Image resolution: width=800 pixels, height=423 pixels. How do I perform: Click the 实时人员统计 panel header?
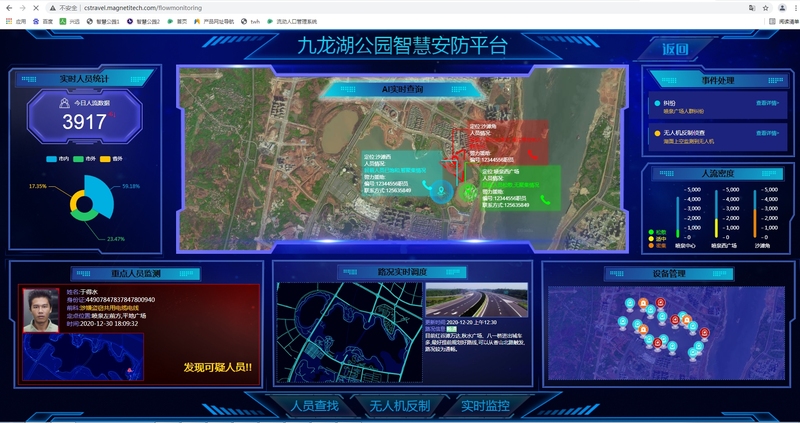point(85,79)
